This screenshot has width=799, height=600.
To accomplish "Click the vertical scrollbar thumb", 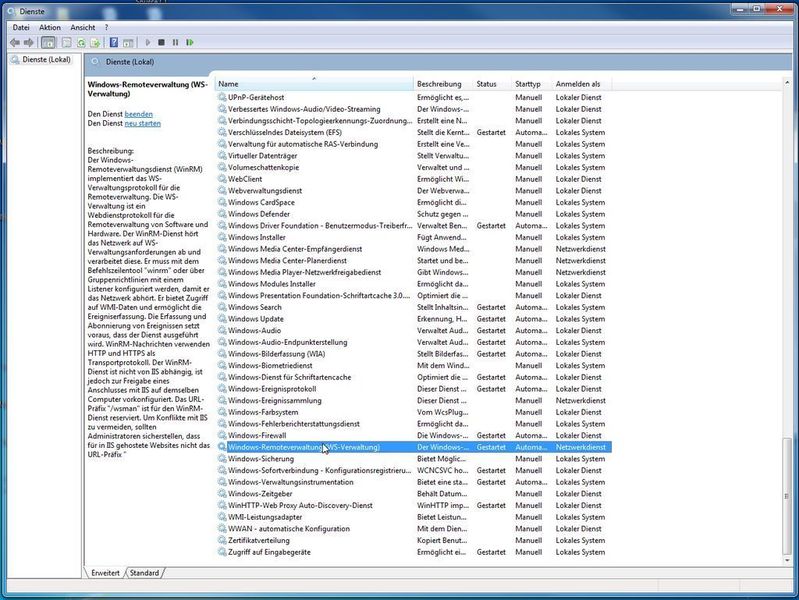I will click(x=787, y=495).
